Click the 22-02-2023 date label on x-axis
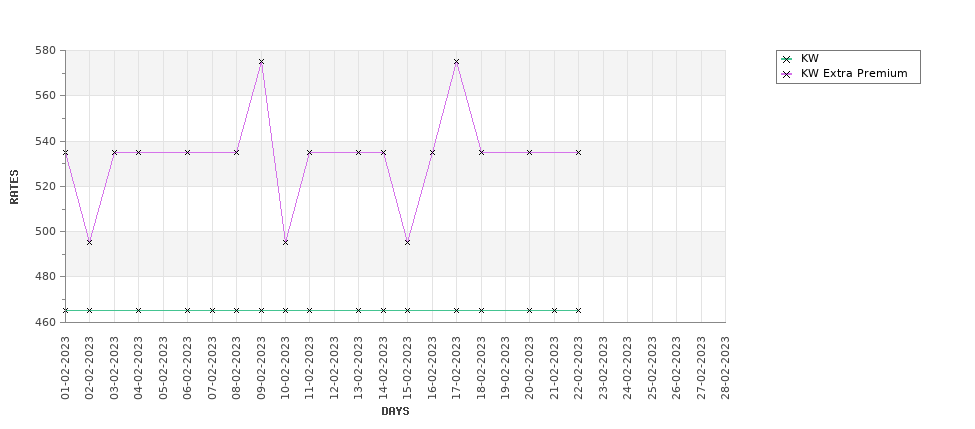The height and width of the screenshot is (429, 975). (578, 367)
